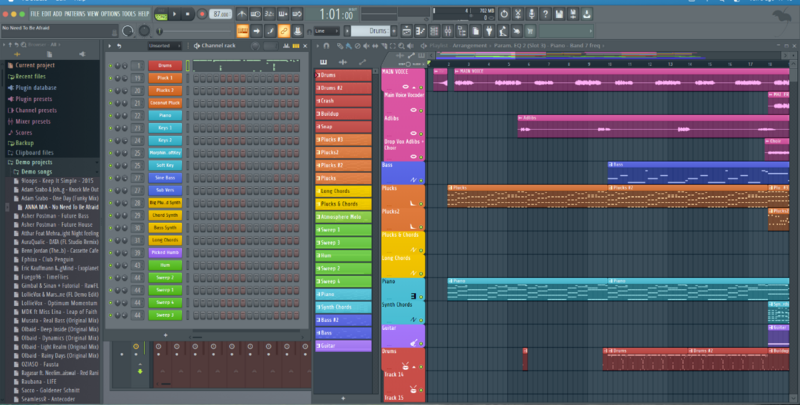Select the Coconut Pluck channel button

pos(164,103)
